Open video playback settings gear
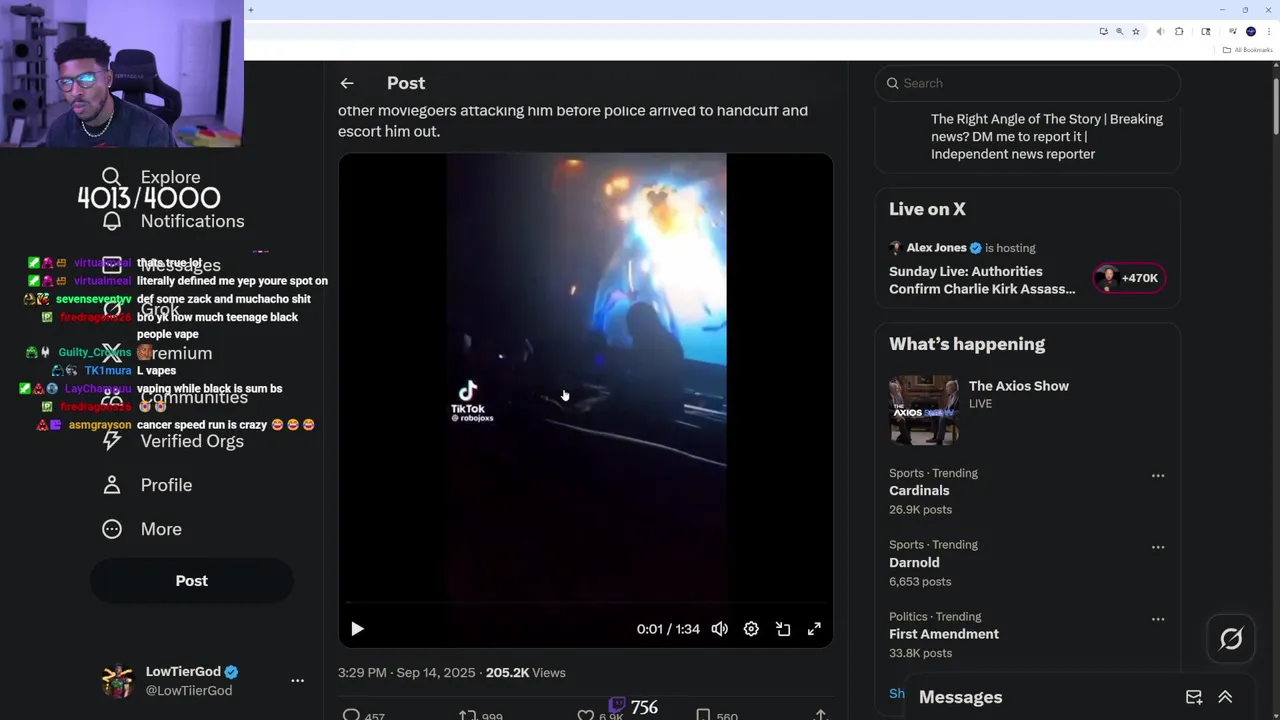The image size is (1280, 720). pyautogui.click(x=751, y=629)
